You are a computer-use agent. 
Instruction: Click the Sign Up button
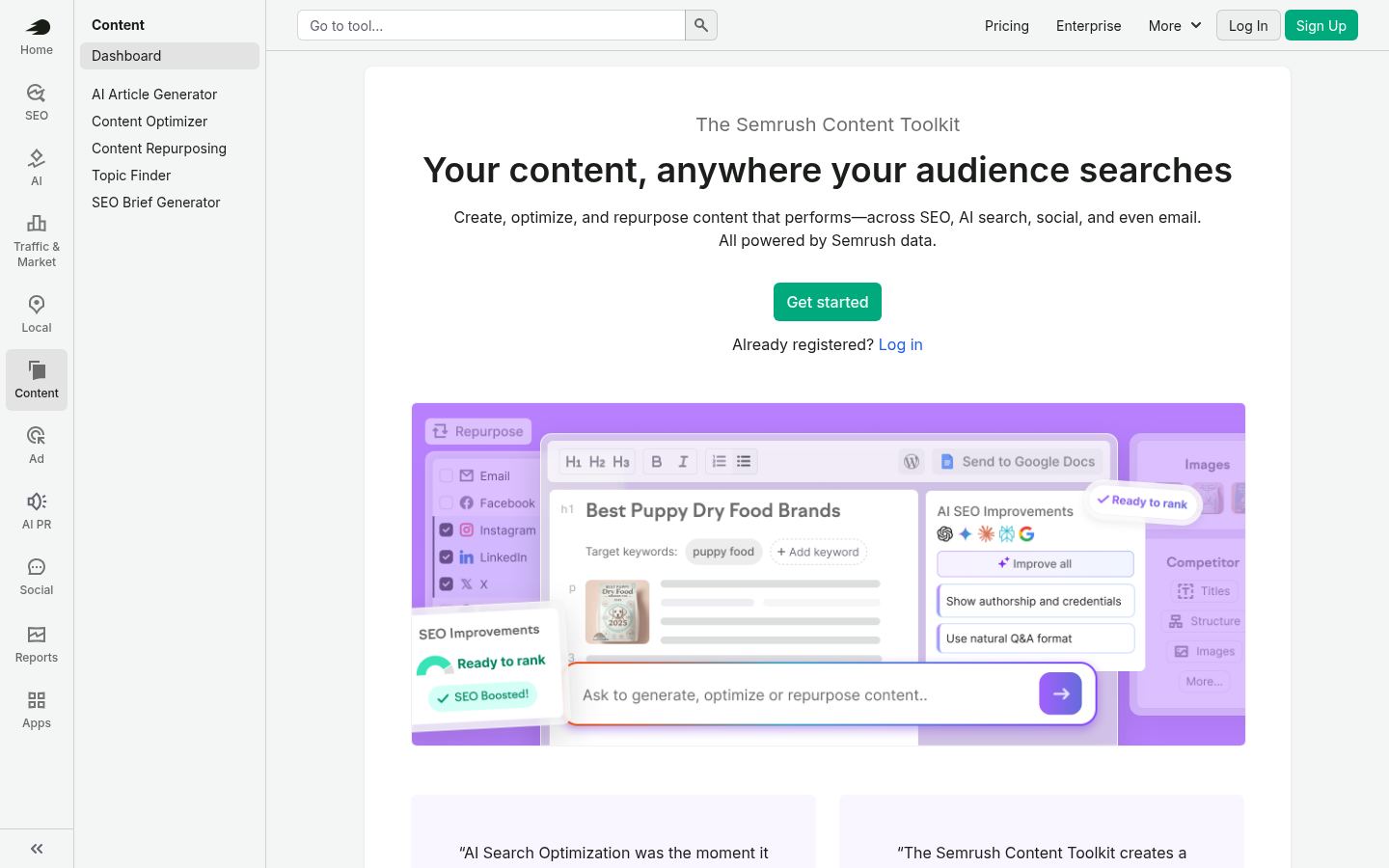1321,25
